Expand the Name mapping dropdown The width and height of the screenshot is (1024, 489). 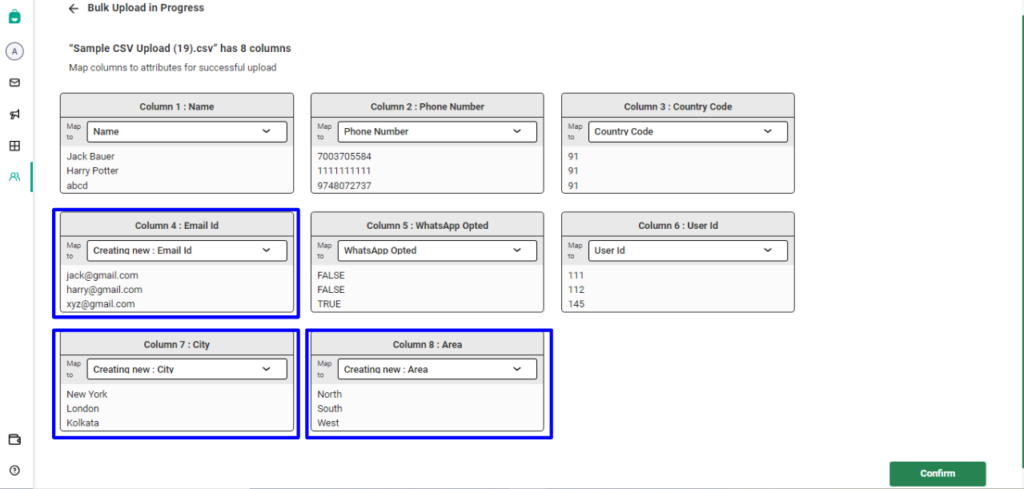[x=187, y=131]
